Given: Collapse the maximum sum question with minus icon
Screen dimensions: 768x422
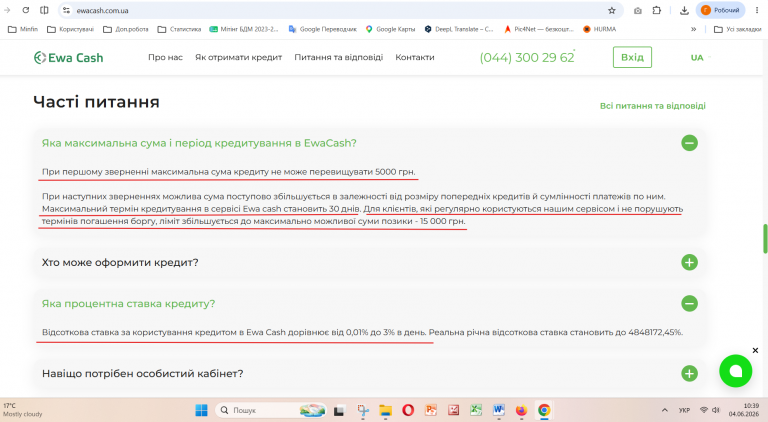Looking at the screenshot, I should tap(689, 143).
